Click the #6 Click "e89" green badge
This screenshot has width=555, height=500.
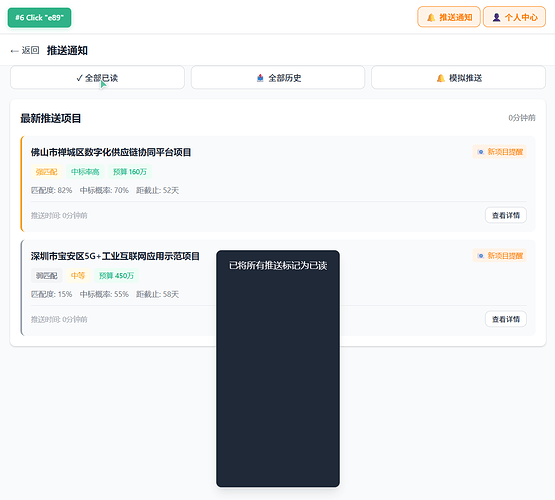(x=39, y=17)
